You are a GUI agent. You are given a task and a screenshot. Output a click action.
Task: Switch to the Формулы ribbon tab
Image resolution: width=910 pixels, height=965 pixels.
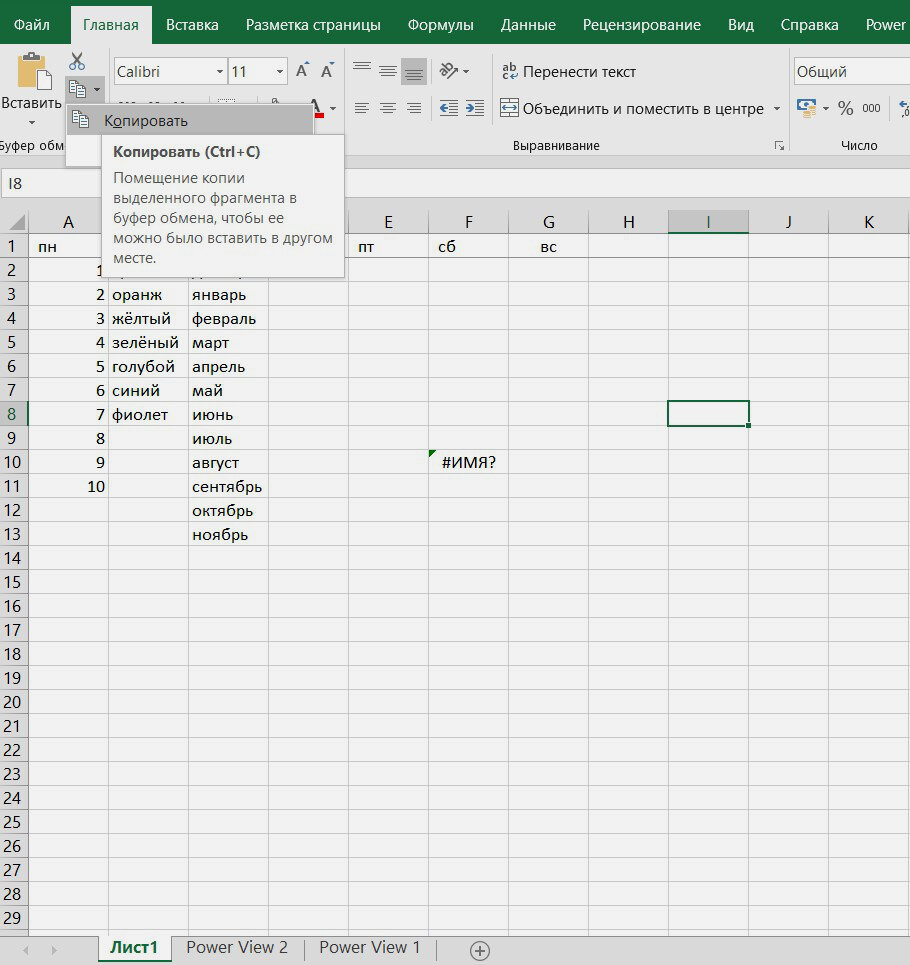pos(441,25)
